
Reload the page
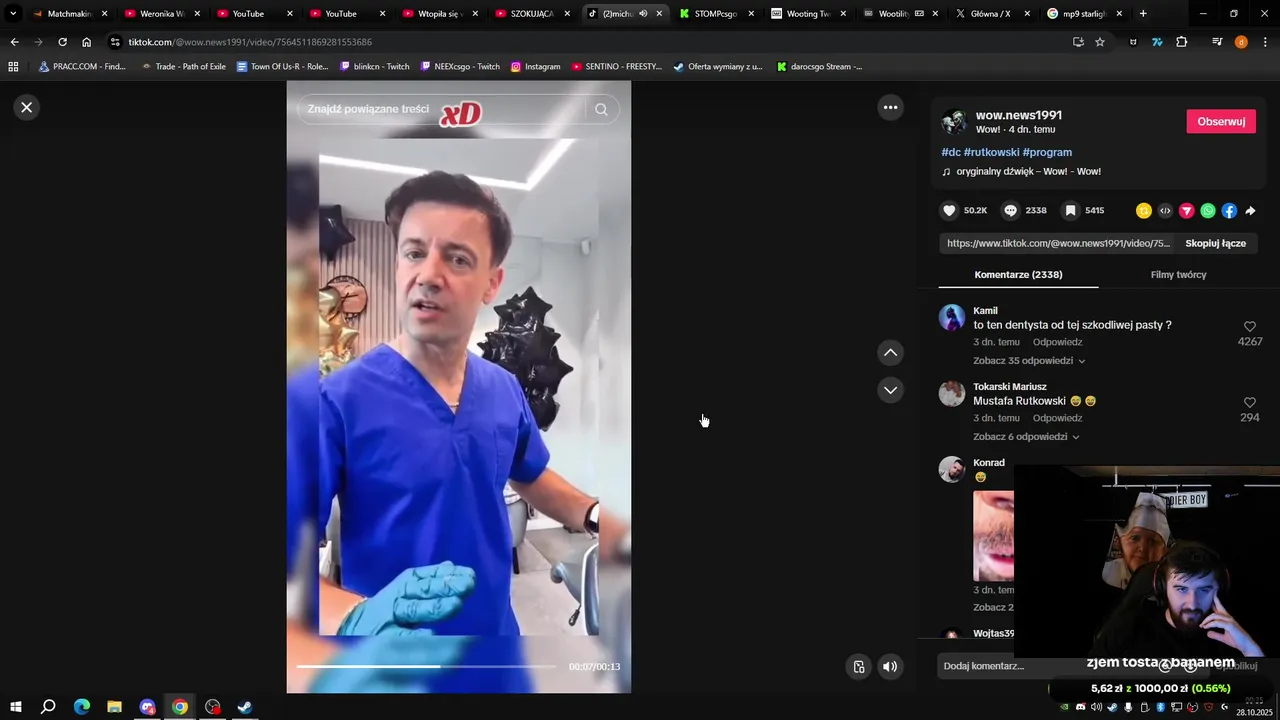click(x=62, y=42)
